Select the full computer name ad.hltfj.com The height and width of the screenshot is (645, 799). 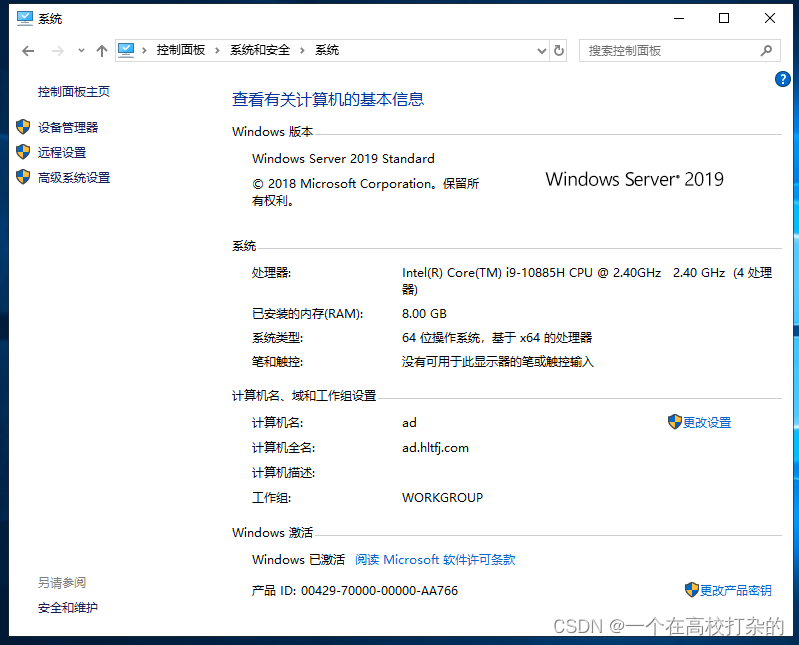tap(435, 448)
